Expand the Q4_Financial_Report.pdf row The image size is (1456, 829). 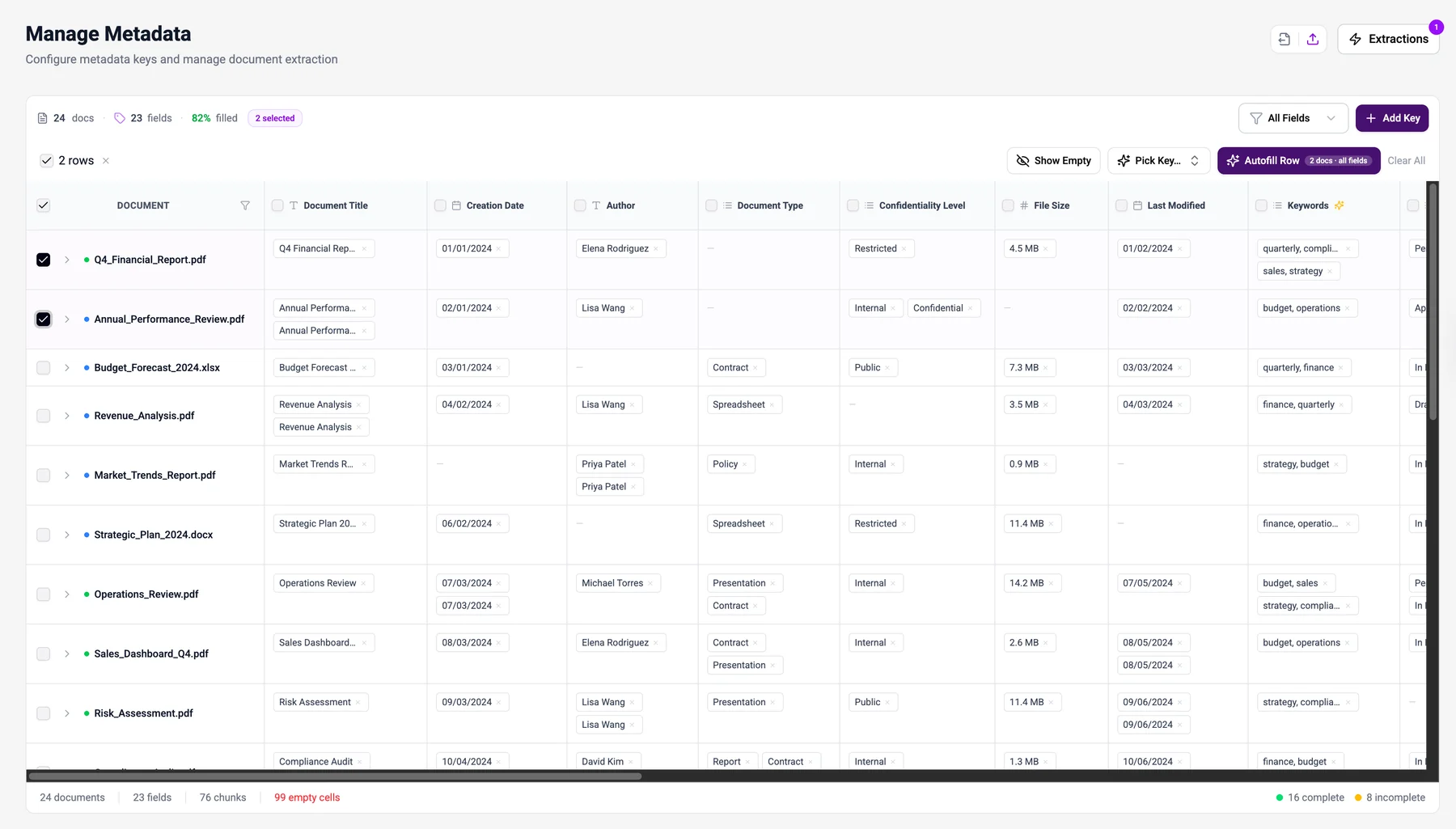coord(67,260)
